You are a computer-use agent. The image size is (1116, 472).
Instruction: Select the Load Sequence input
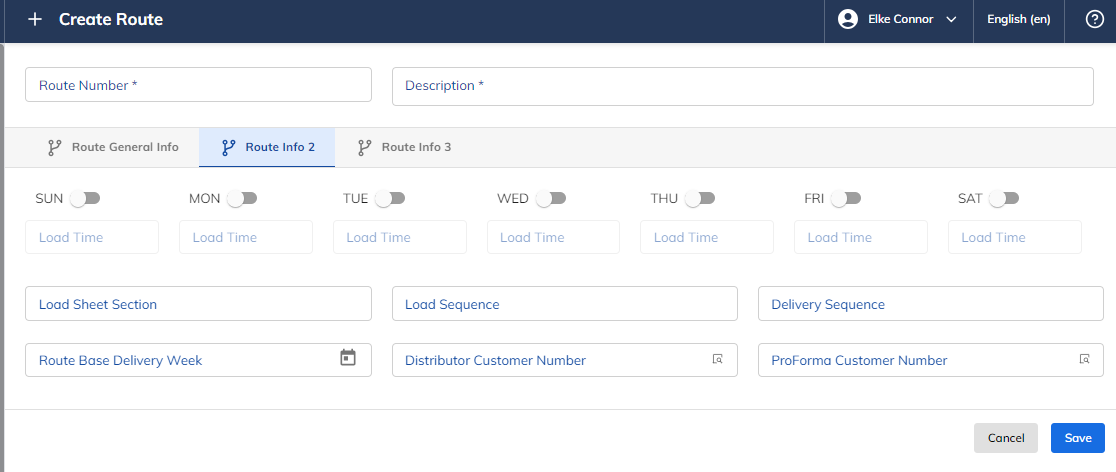(564, 304)
